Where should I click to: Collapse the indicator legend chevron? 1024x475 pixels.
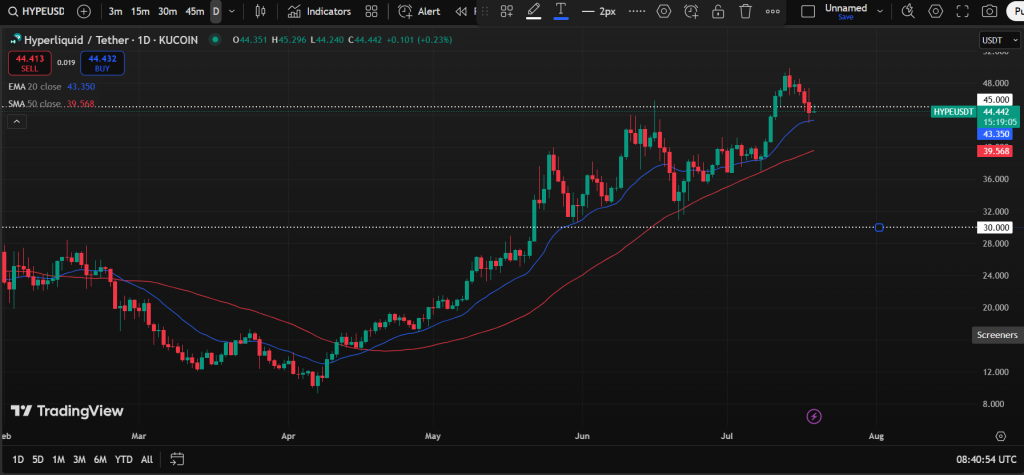[17, 122]
